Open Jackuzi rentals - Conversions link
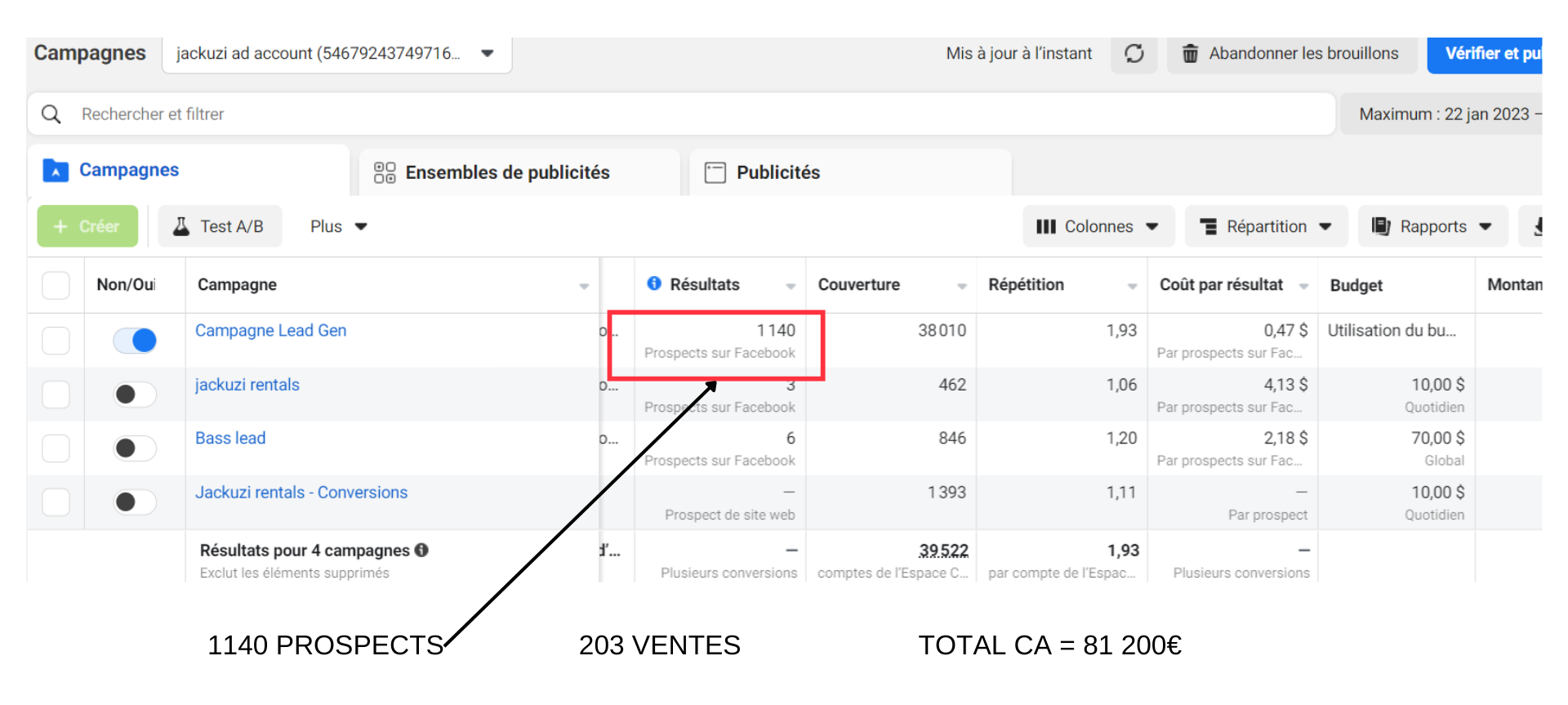The width and height of the screenshot is (1568, 705). (301, 493)
